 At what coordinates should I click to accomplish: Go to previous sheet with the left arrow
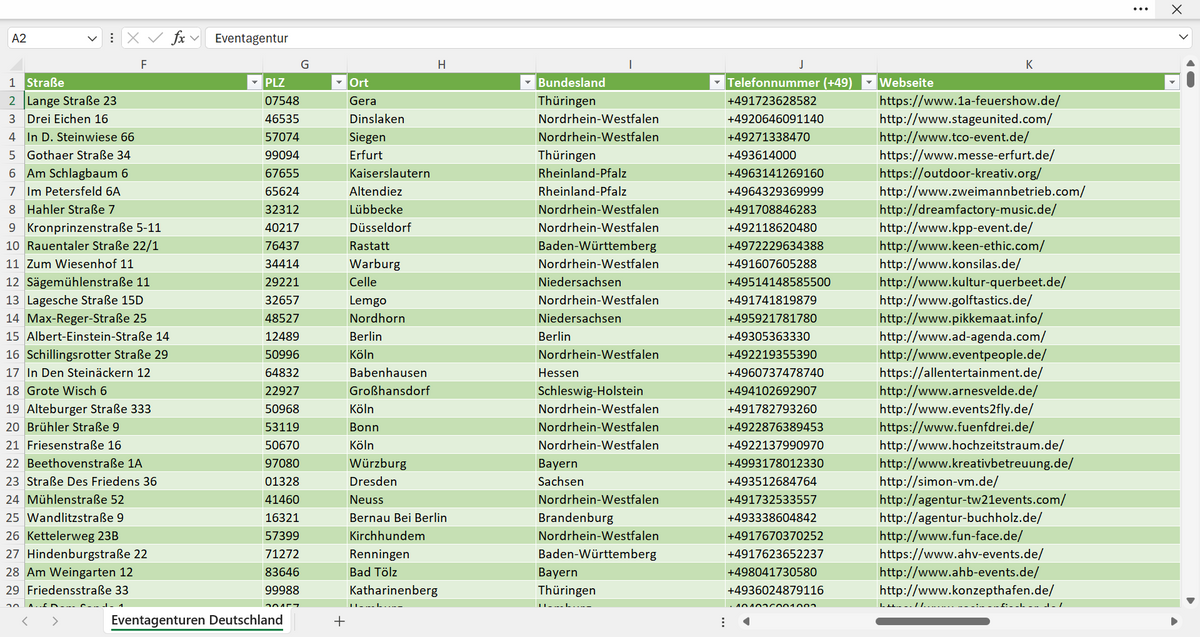[25, 621]
